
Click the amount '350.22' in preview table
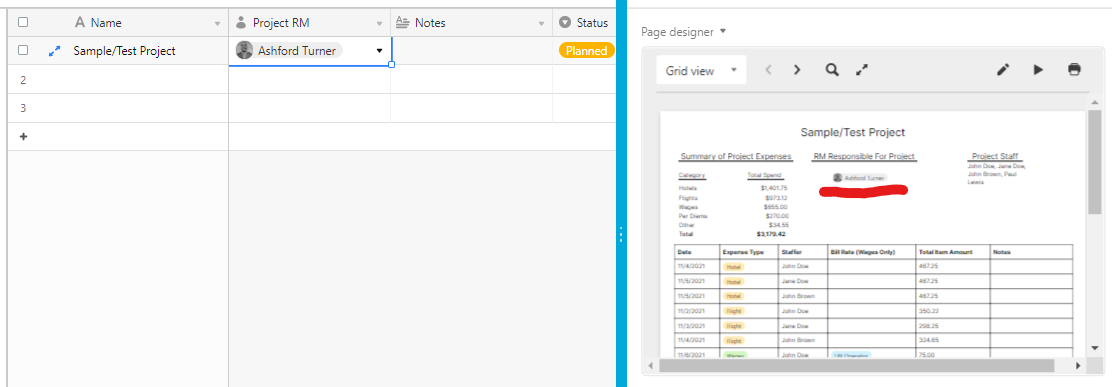929,310
